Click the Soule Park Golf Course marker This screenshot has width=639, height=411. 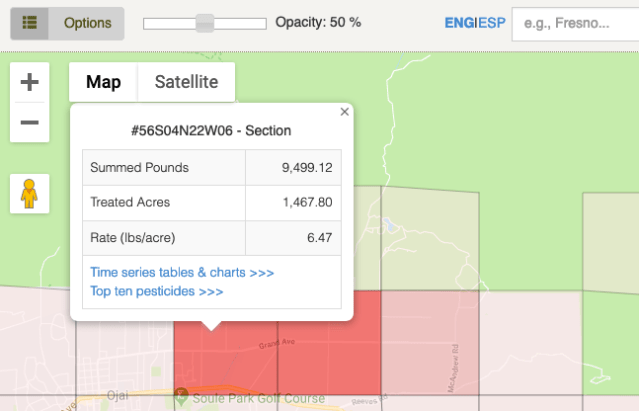click(181, 398)
